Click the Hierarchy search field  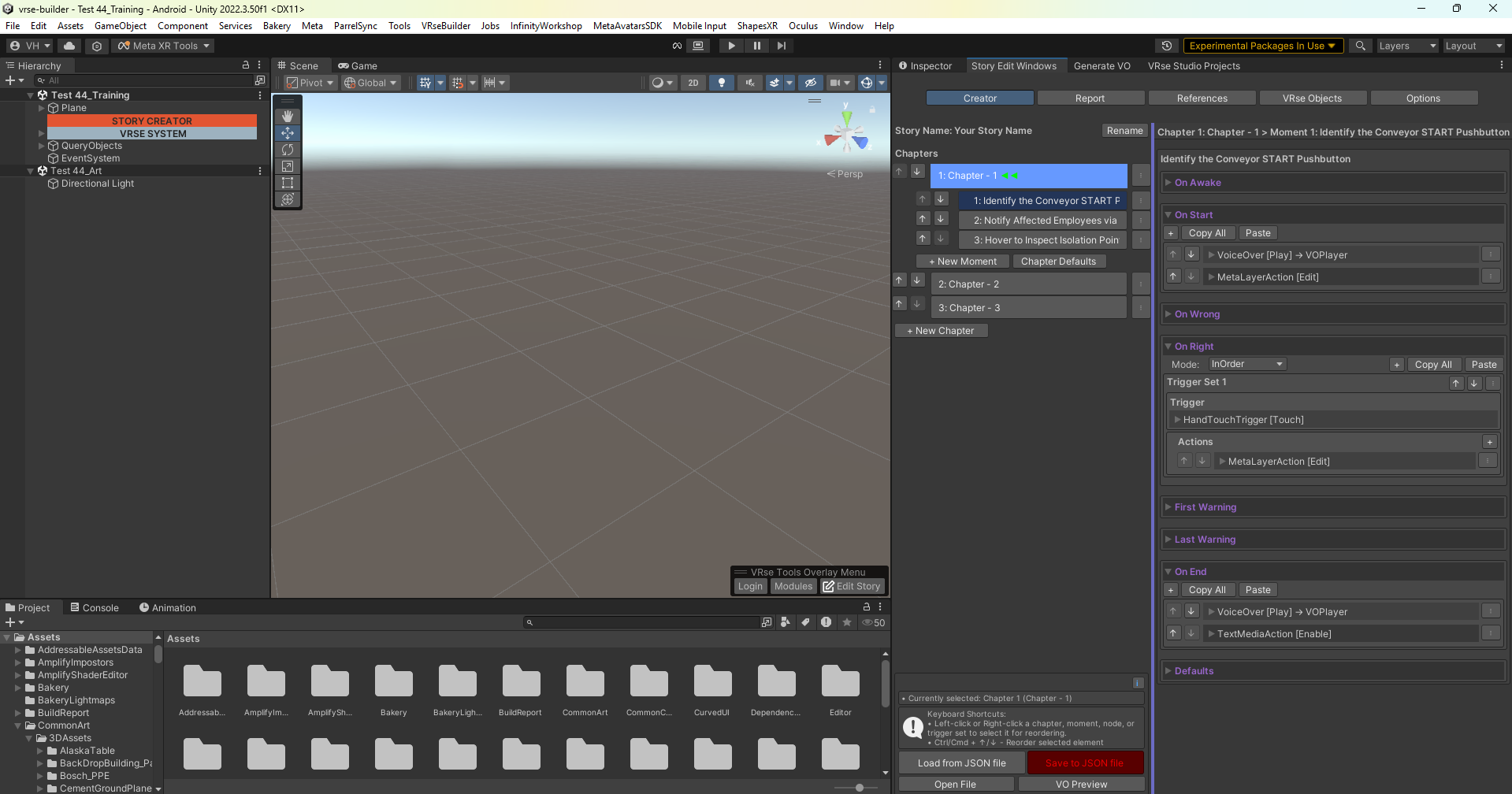tap(143, 80)
